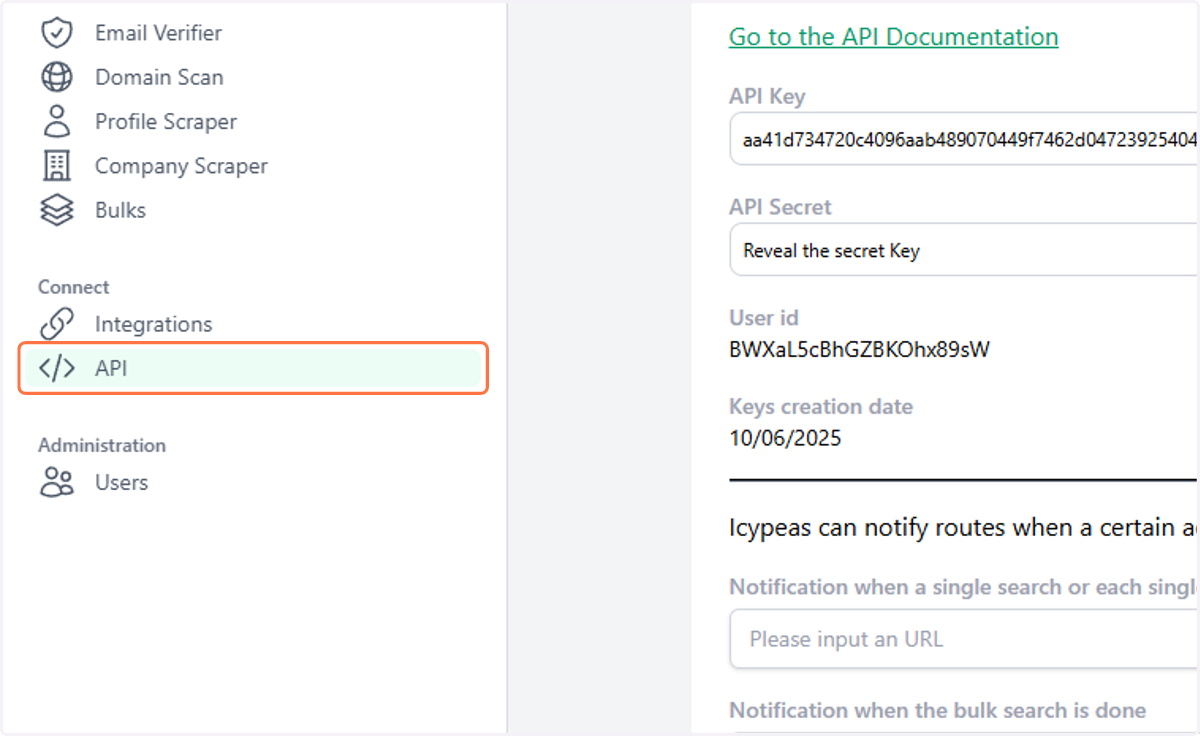Click the API Key label
The width and height of the screenshot is (1200, 736).
click(767, 96)
